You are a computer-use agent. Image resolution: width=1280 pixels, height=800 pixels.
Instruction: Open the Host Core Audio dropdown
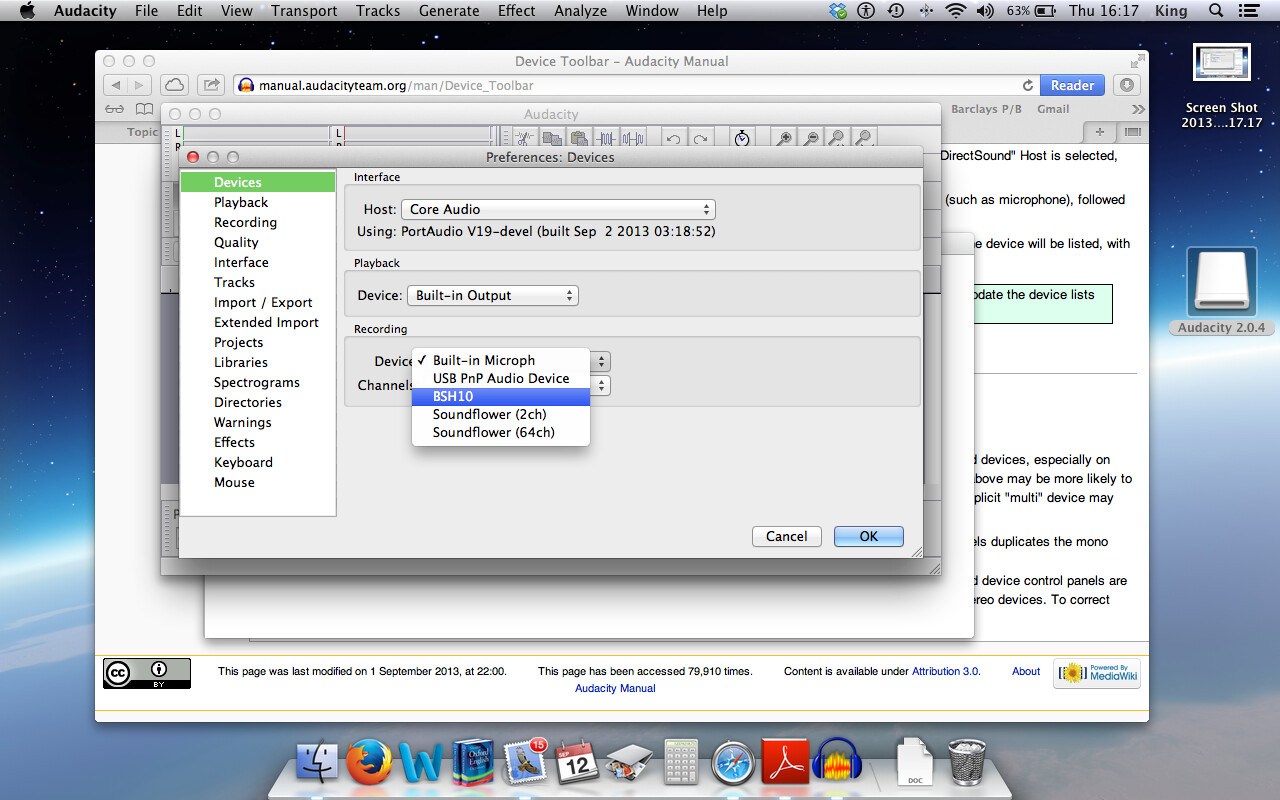coord(558,209)
